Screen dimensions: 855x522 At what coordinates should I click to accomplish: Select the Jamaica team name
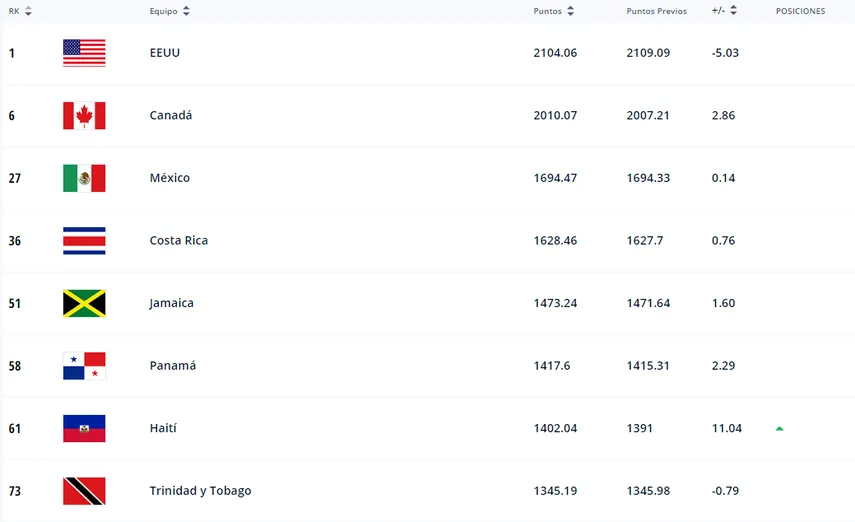pyautogui.click(x=171, y=303)
